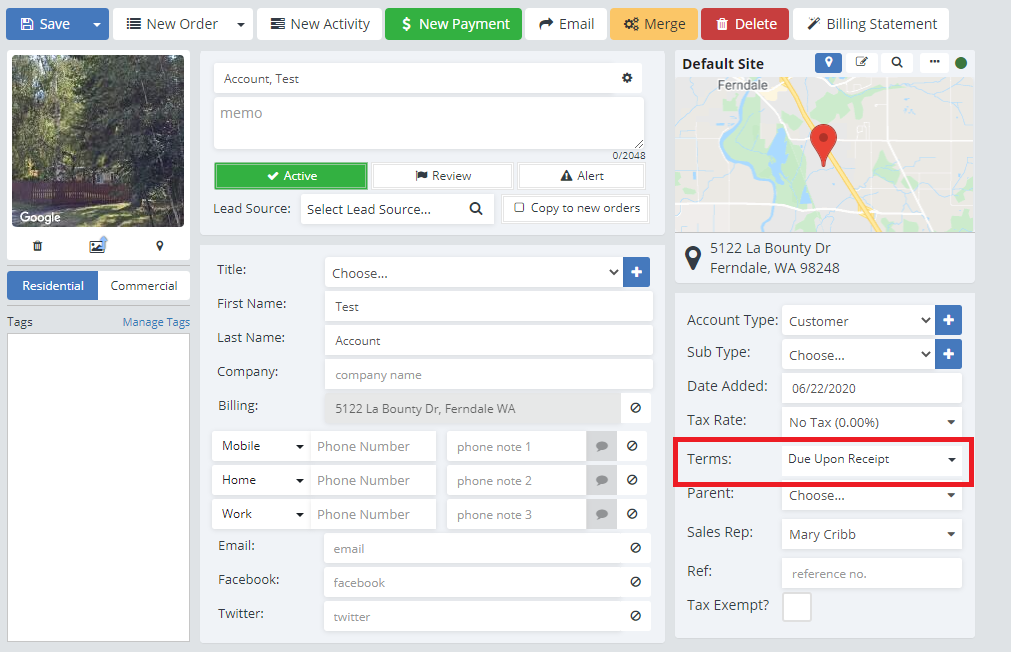Switch to the Commercial tab
Image resolution: width=1011 pixels, height=652 pixels.
pyautogui.click(x=144, y=286)
